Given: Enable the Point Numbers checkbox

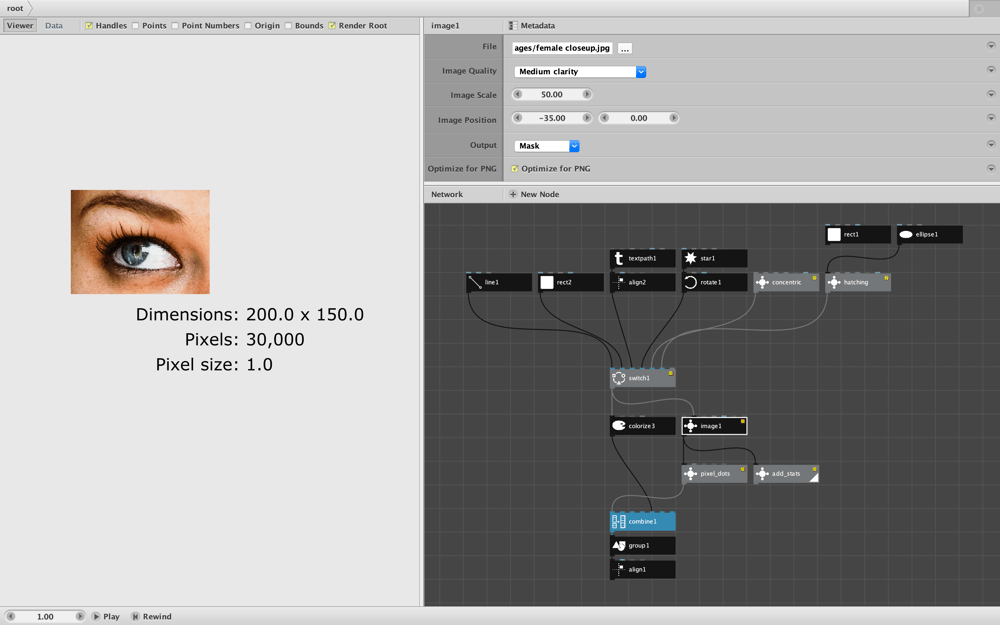Looking at the screenshot, I should [175, 26].
